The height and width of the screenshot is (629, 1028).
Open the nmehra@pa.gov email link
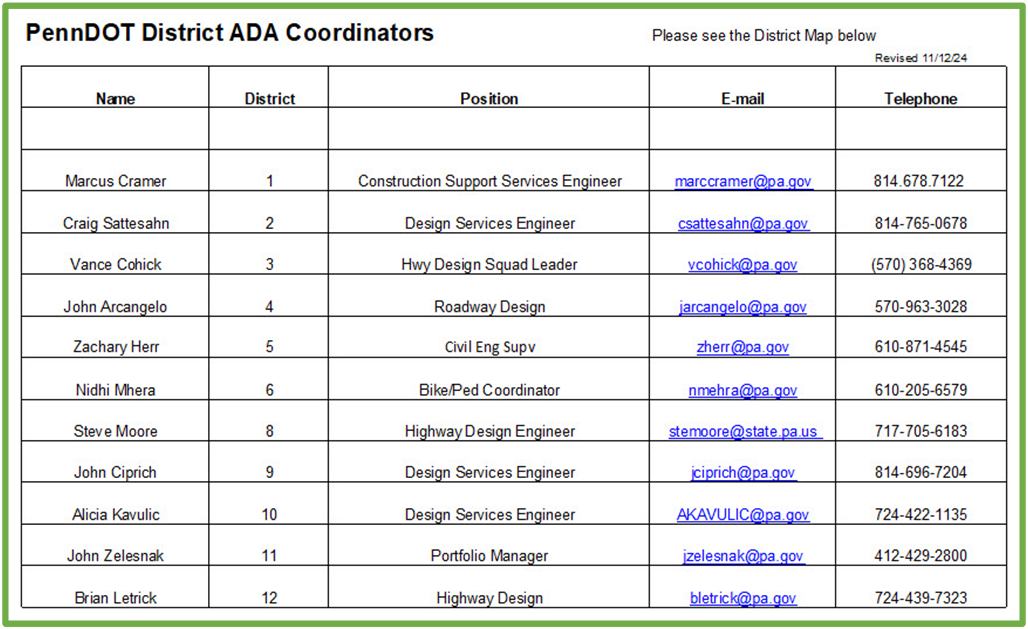point(743,390)
